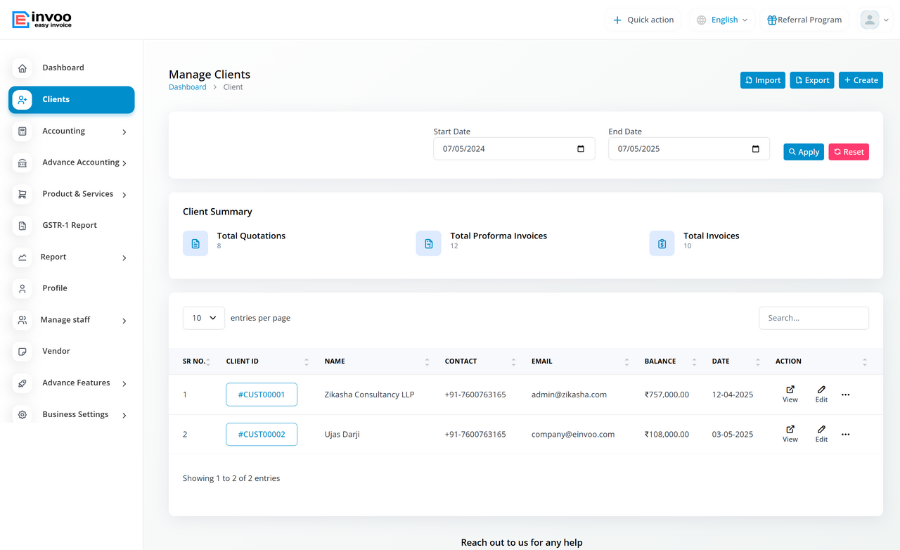Expand the Report submenu chevron
The width and height of the screenshot is (900, 550).
(124, 258)
